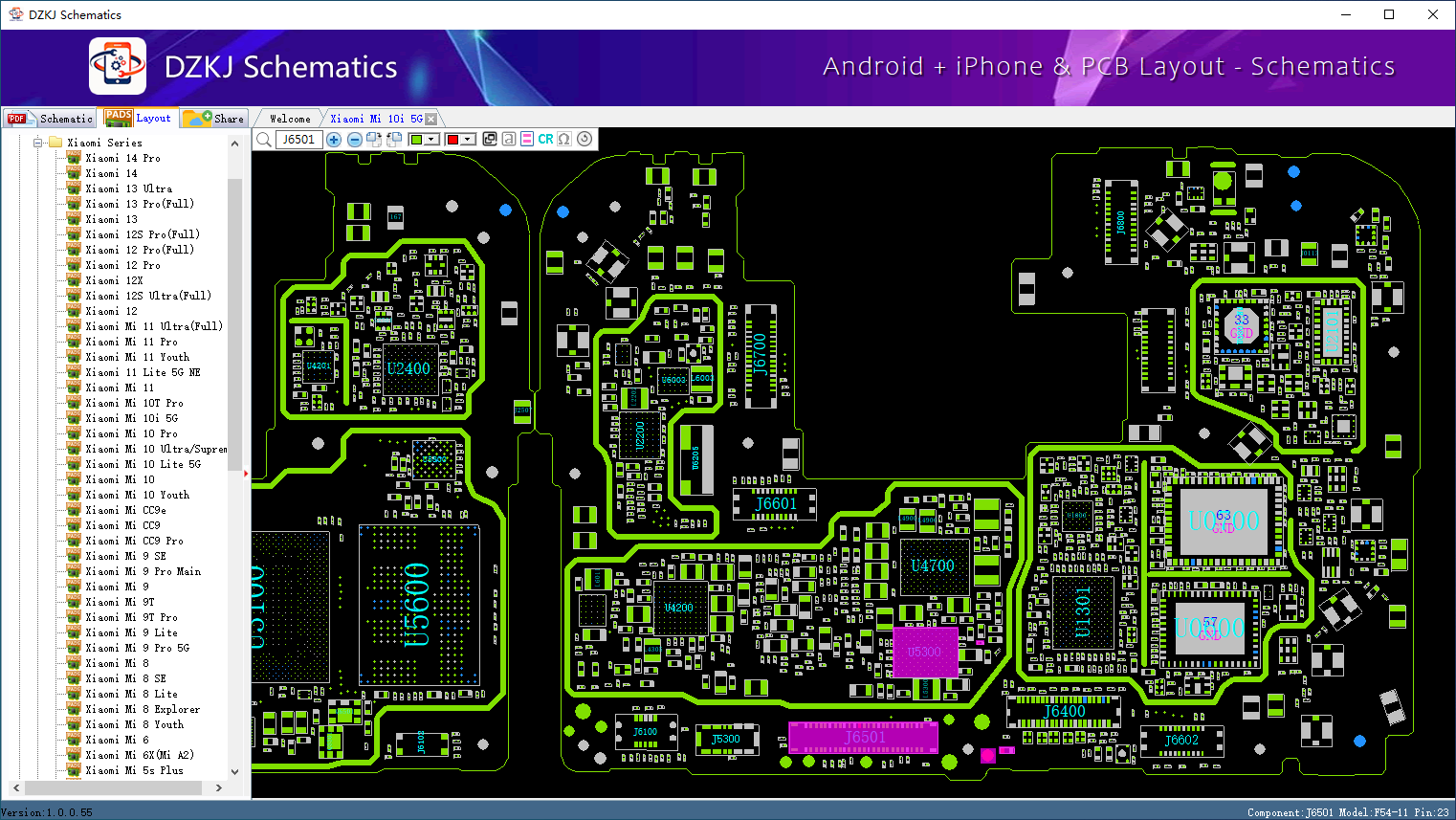The image size is (1456, 820).
Task: Select the large U5600 chip
Action: [x=418, y=605]
